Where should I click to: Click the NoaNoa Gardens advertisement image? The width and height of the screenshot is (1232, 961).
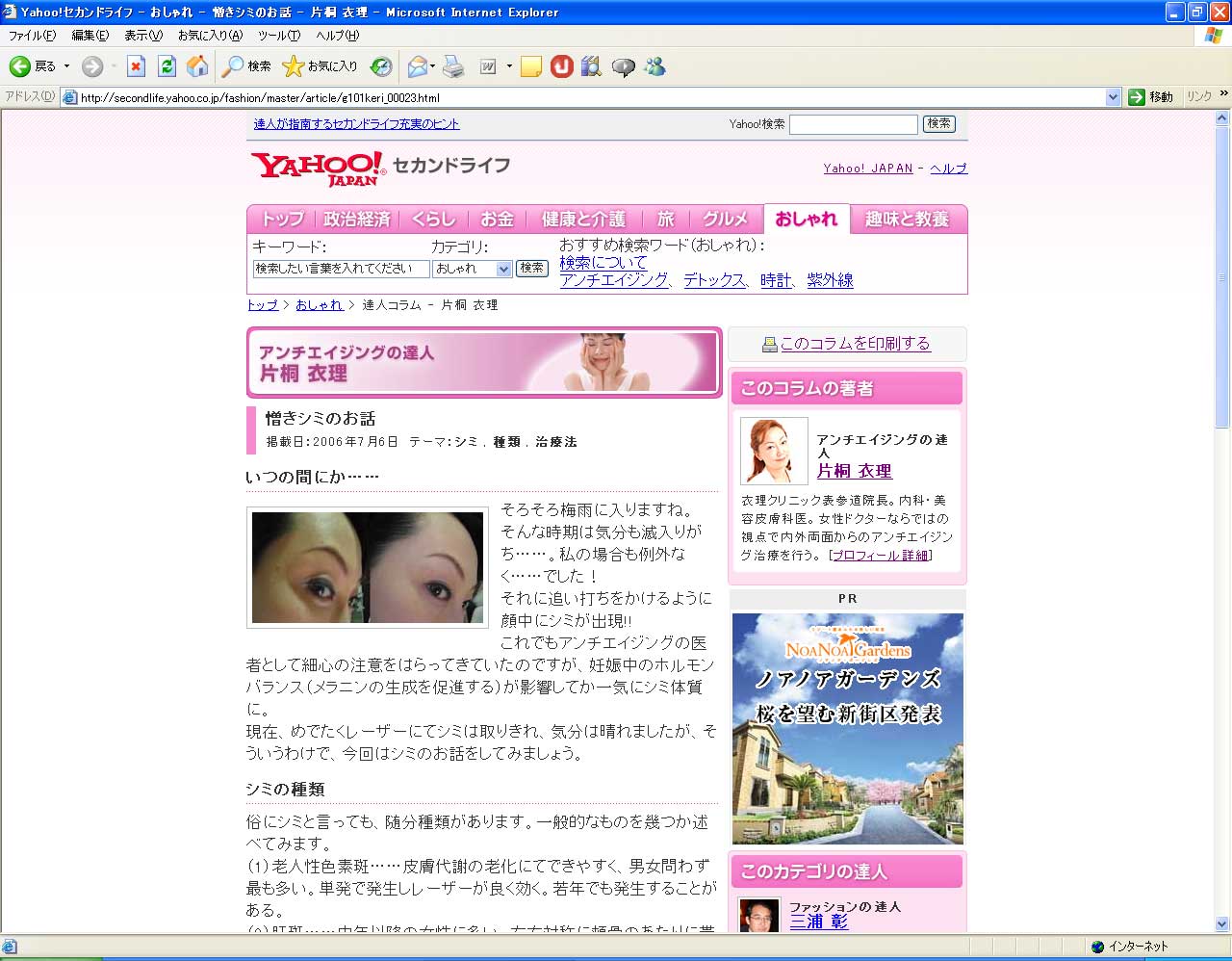[847, 729]
